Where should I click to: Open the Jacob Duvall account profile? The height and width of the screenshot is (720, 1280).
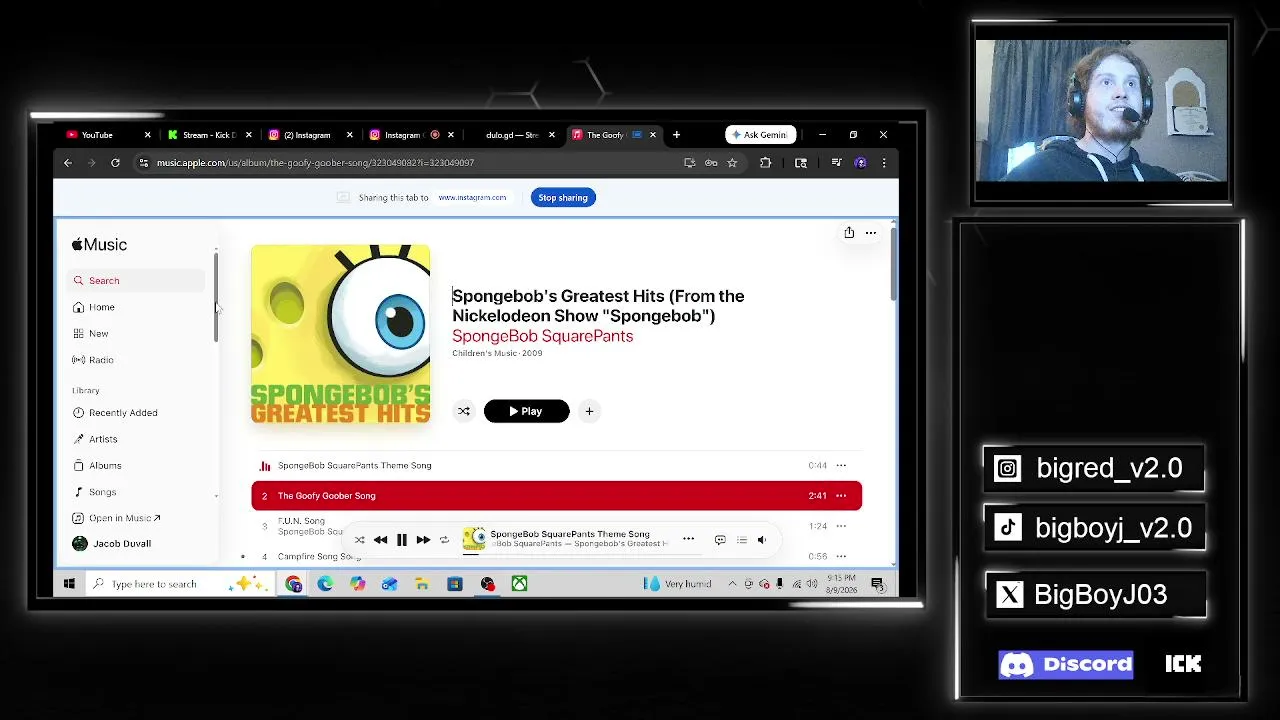coord(112,544)
